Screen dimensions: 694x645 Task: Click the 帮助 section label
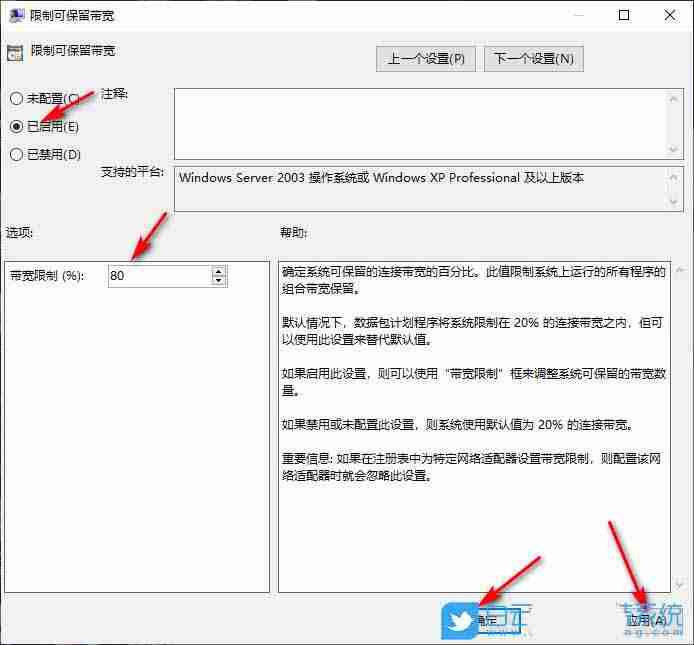click(x=293, y=232)
